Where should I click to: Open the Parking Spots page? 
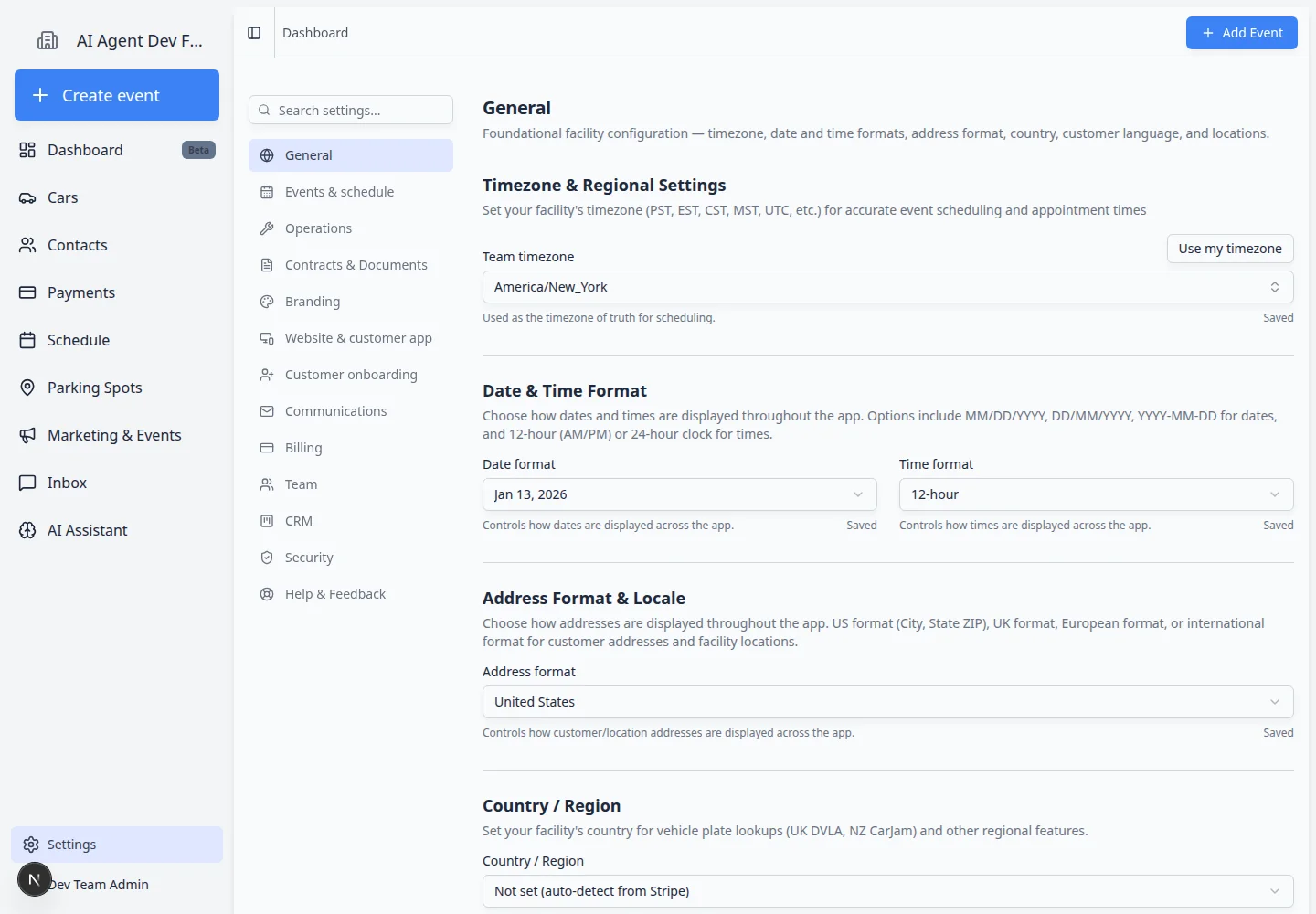(117, 388)
